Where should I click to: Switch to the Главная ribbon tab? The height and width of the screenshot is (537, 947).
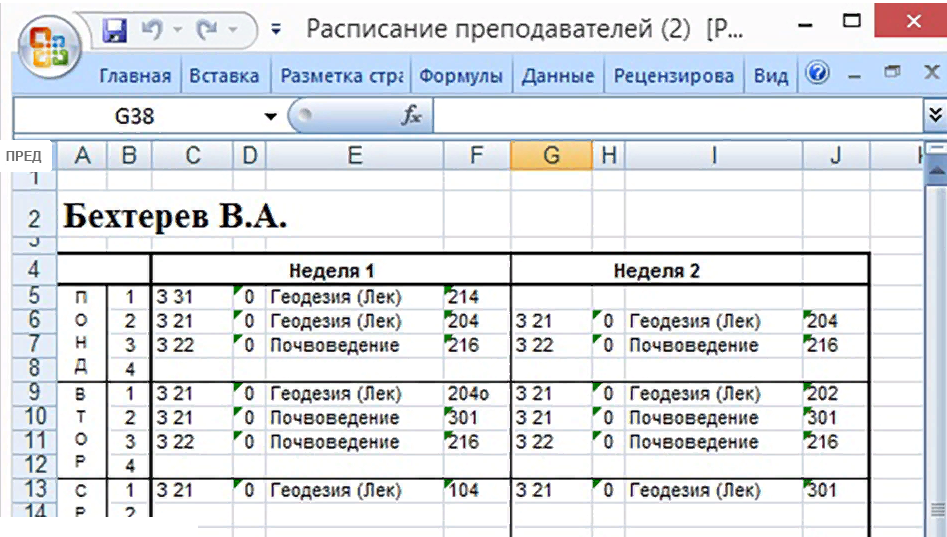tap(135, 76)
